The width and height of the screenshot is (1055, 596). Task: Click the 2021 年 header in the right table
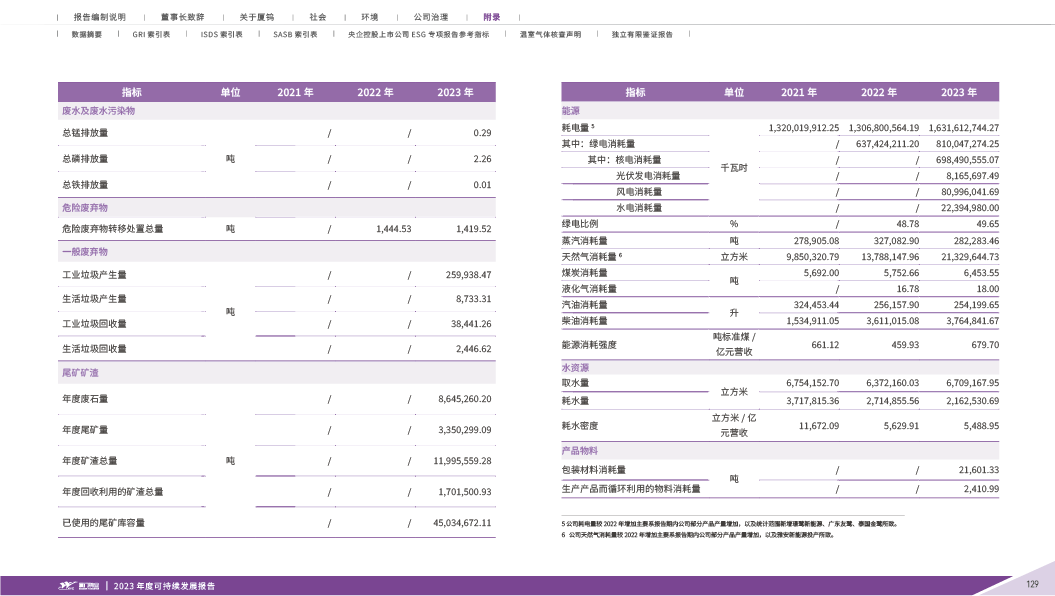799,92
